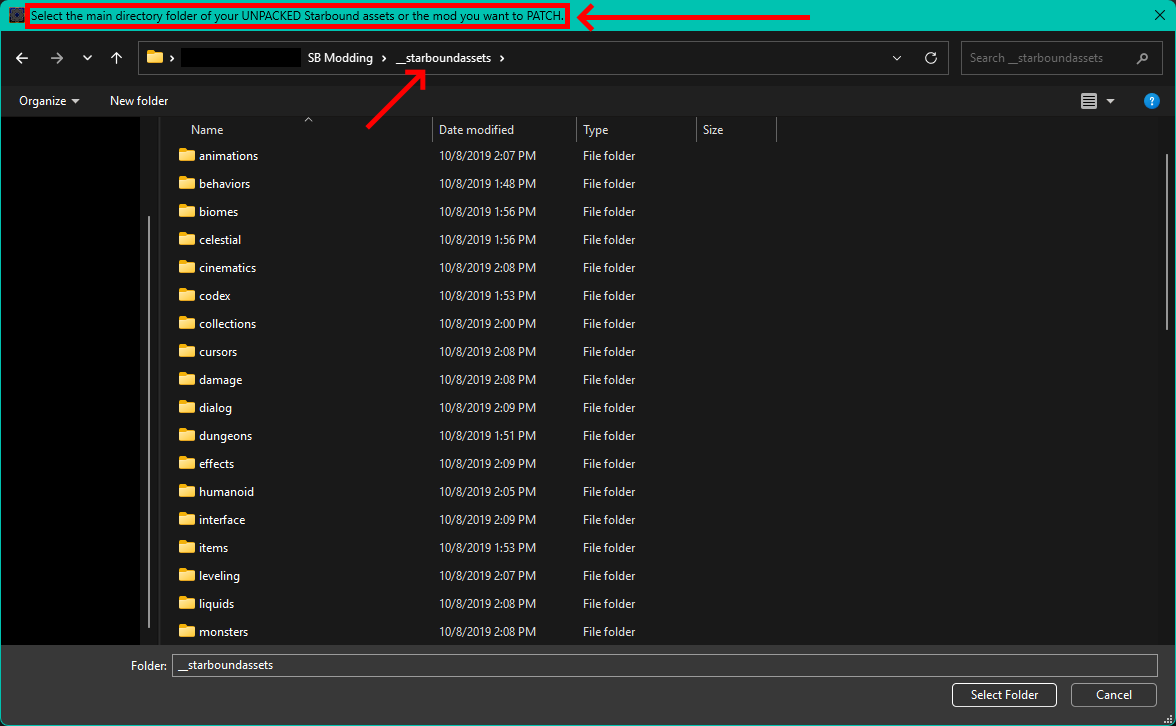The height and width of the screenshot is (726, 1176).
Task: Cancel the folder selection dialog
Action: (1114, 694)
